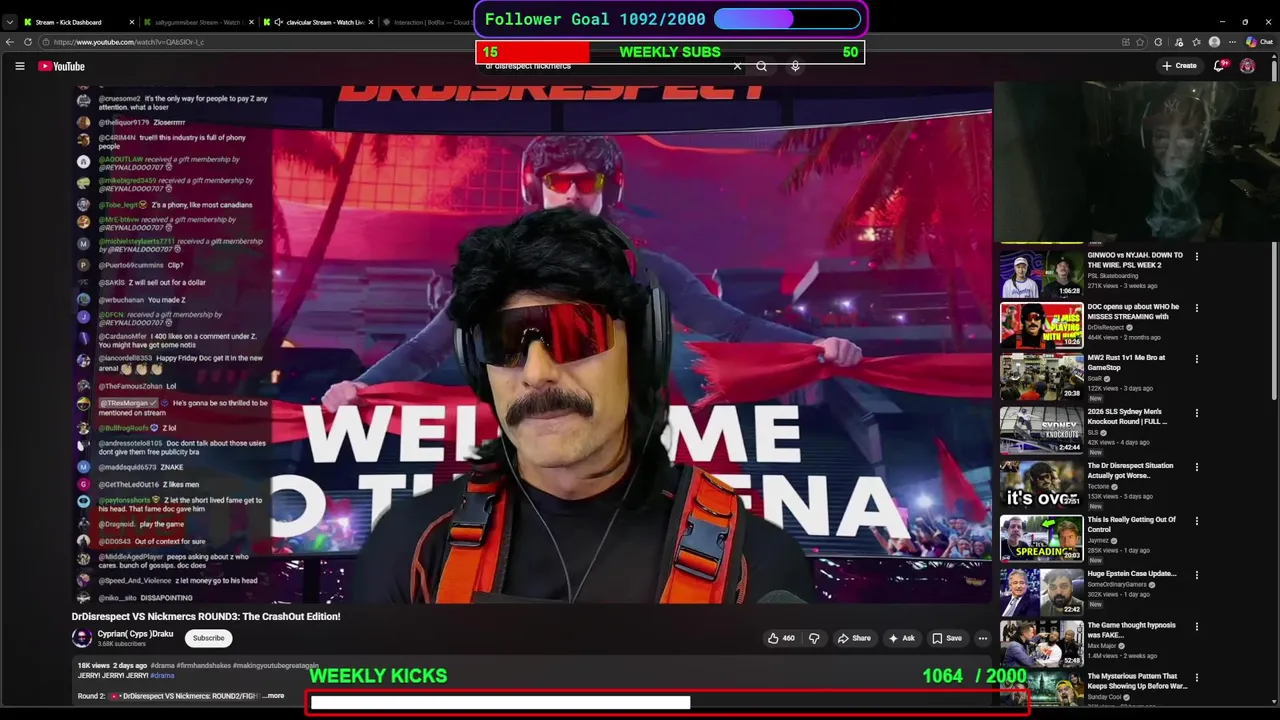1280x720 pixels.
Task: Open browser settings and more menu
Action: click(x=1233, y=42)
